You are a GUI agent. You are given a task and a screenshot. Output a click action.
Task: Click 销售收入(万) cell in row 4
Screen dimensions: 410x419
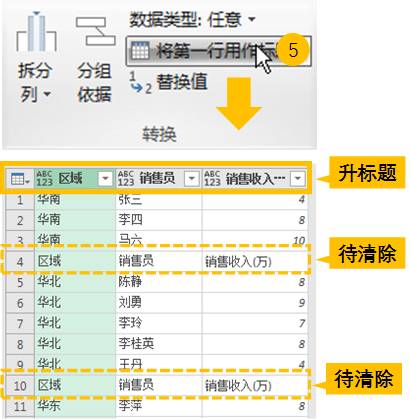254,261
